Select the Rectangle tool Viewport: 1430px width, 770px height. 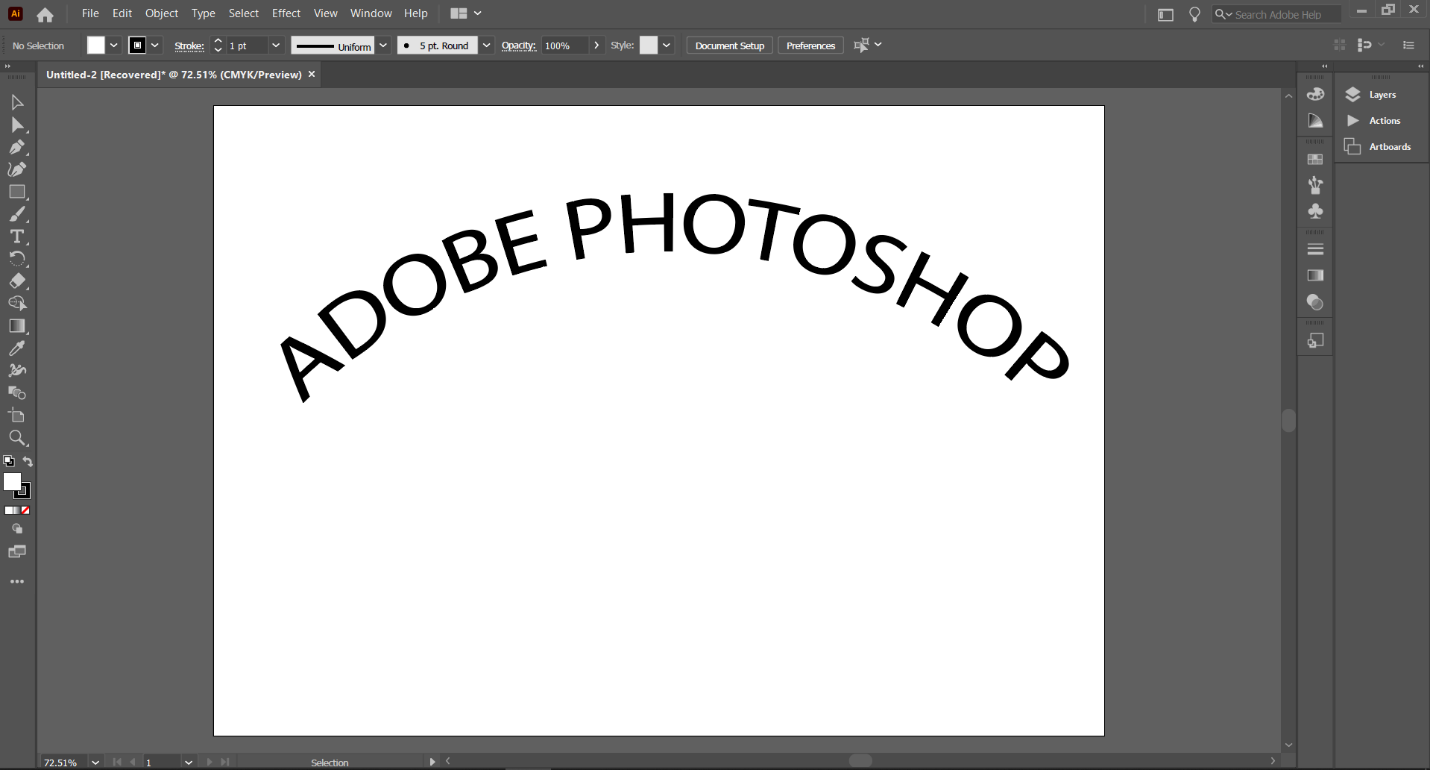(17, 192)
